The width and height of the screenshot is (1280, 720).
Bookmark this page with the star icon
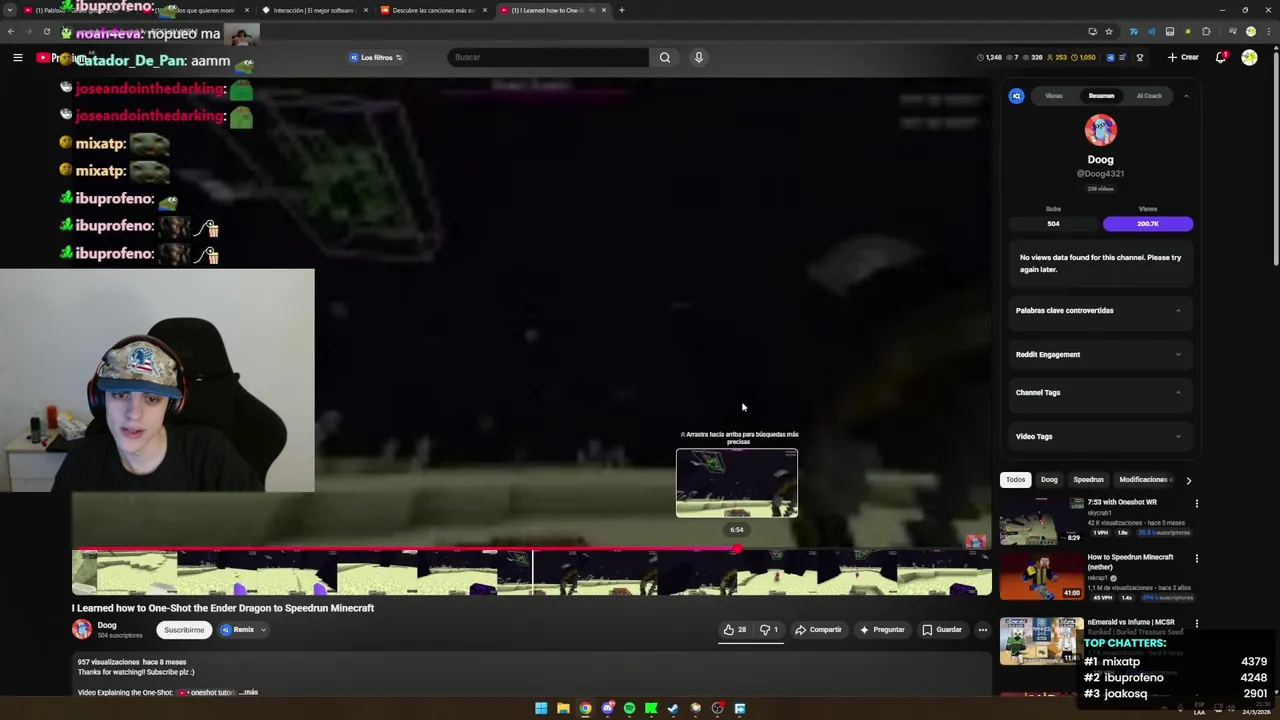click(1109, 31)
